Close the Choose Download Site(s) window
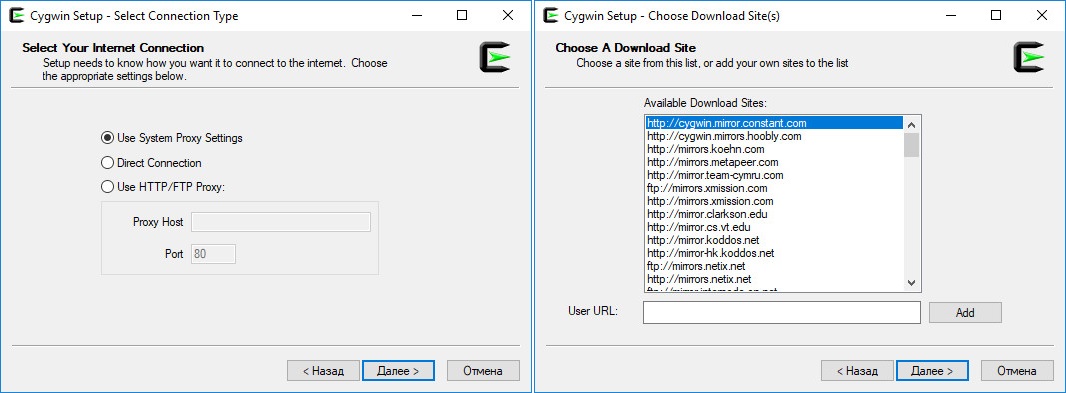Screen dimensions: 1066x393 (1042, 16)
